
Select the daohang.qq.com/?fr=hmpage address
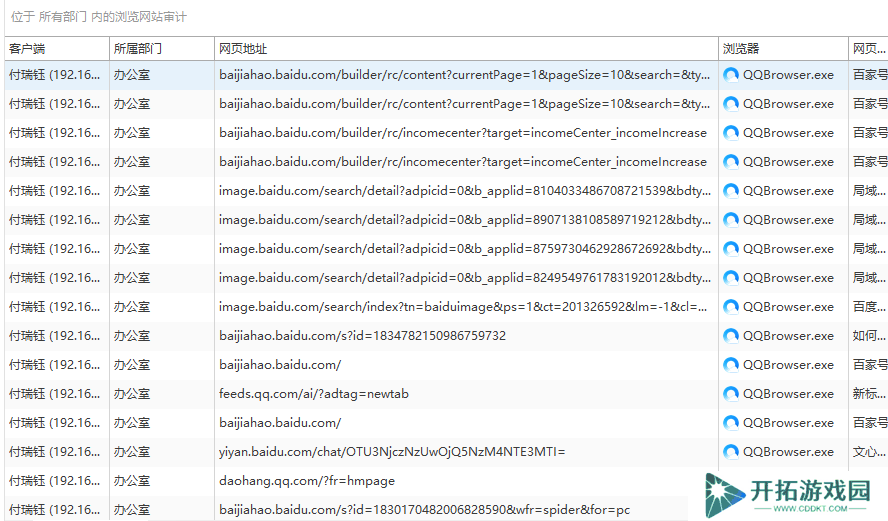click(x=307, y=481)
